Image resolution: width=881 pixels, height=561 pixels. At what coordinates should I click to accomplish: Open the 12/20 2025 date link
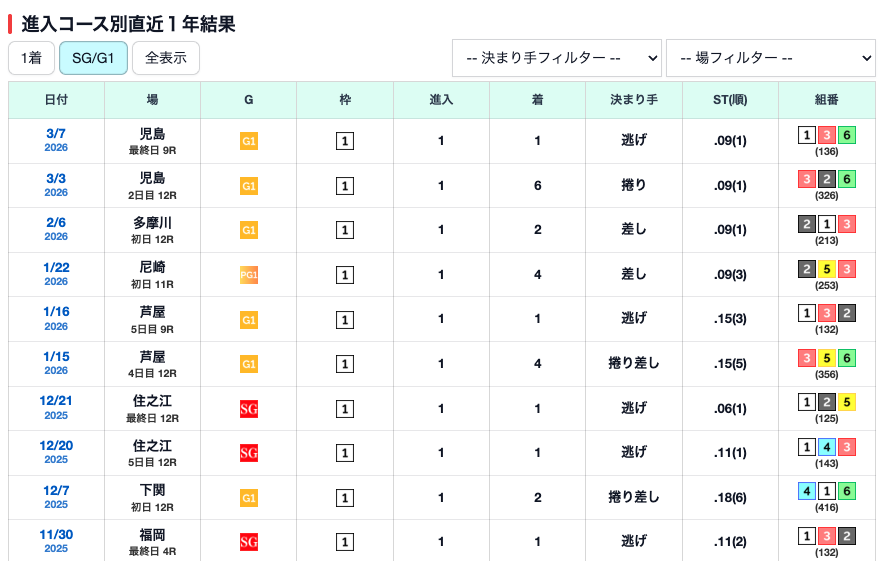point(56,452)
